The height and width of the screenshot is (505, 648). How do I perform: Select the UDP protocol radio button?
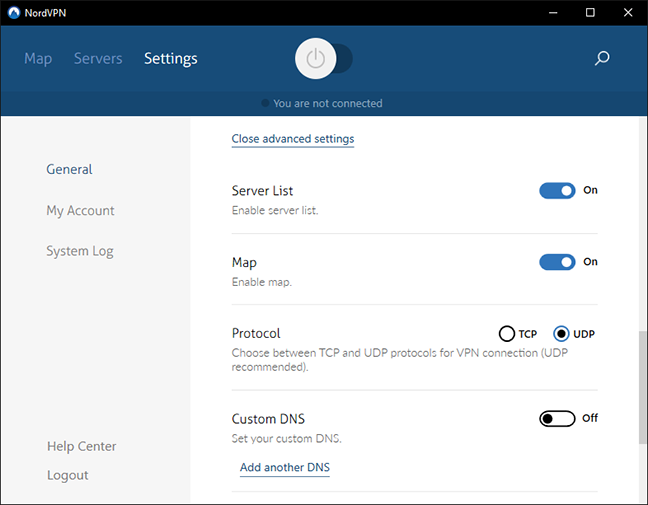[x=561, y=334]
